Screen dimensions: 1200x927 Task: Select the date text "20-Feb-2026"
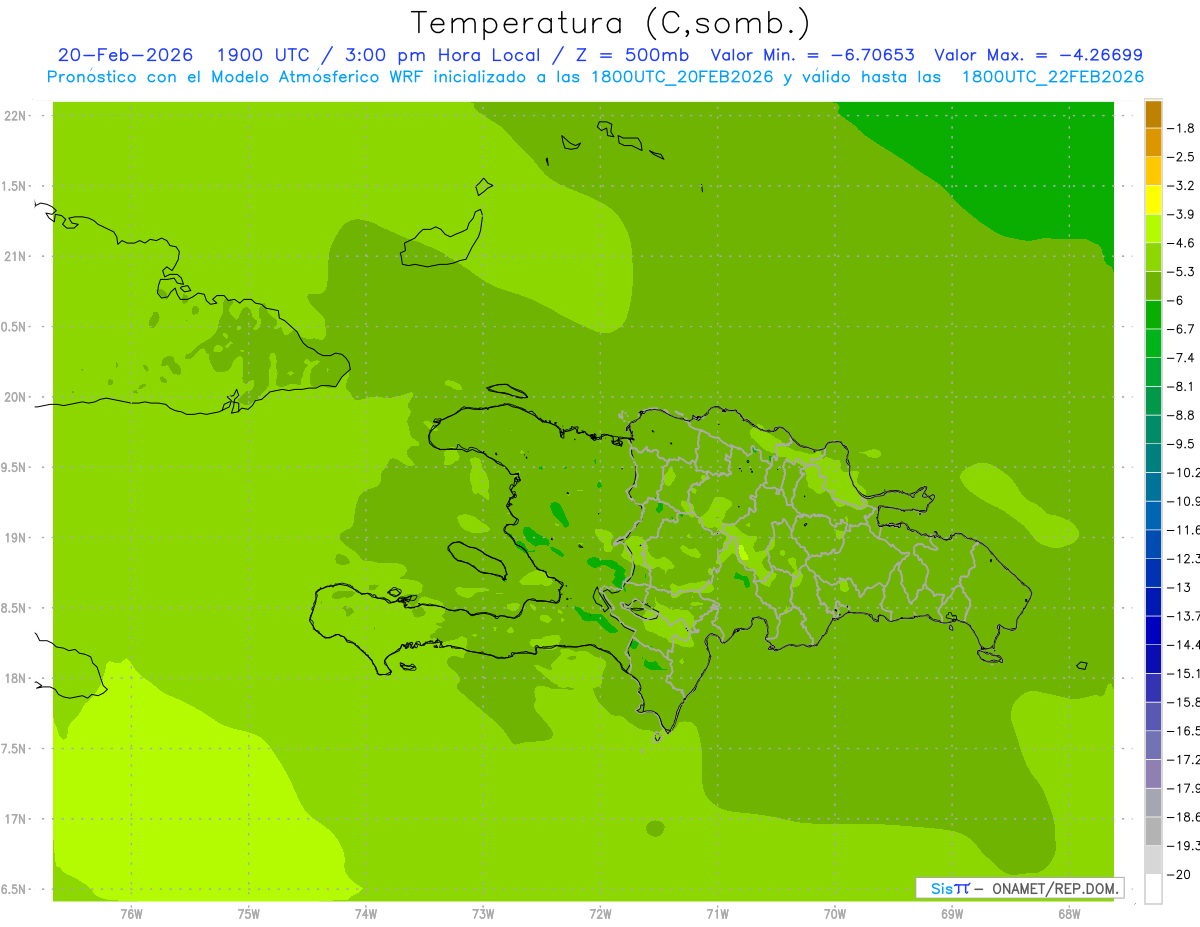tap(125, 55)
